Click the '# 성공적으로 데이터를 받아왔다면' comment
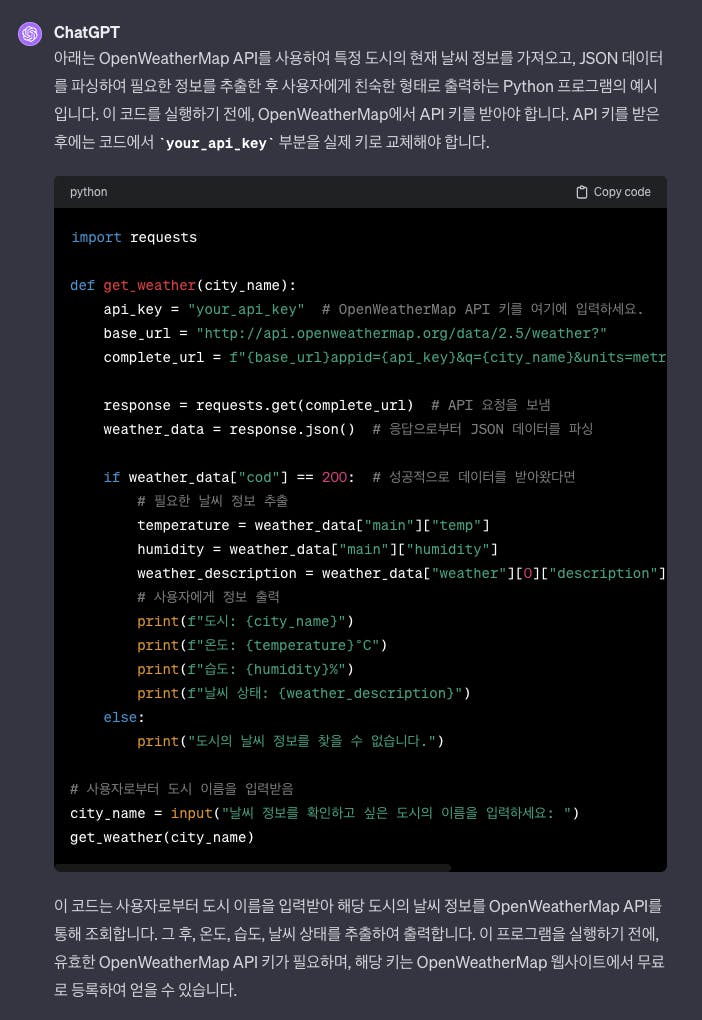The width and height of the screenshot is (702, 1020). click(474, 477)
